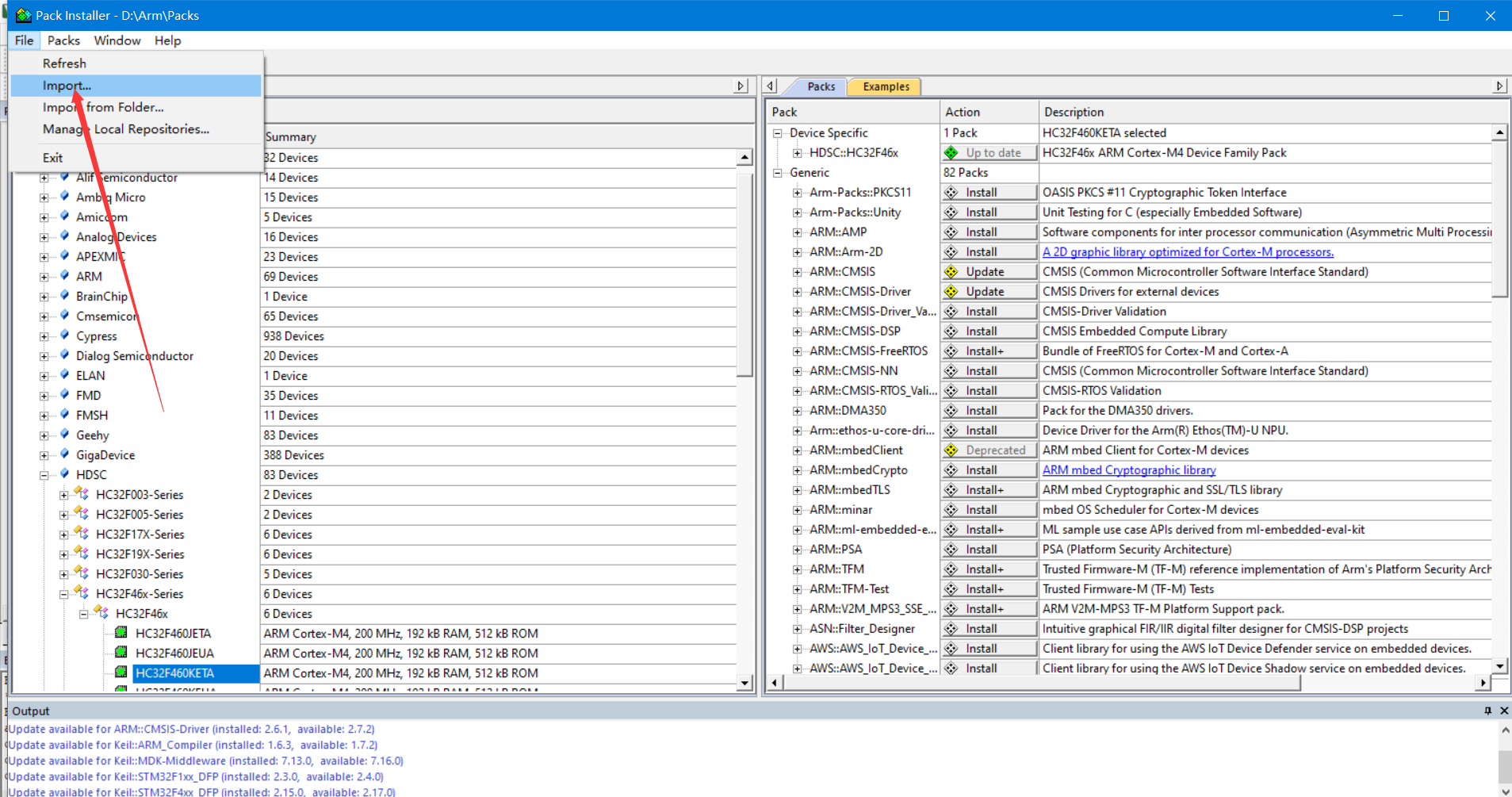
Task: Expand the Geehy vendor node
Action: click(44, 435)
